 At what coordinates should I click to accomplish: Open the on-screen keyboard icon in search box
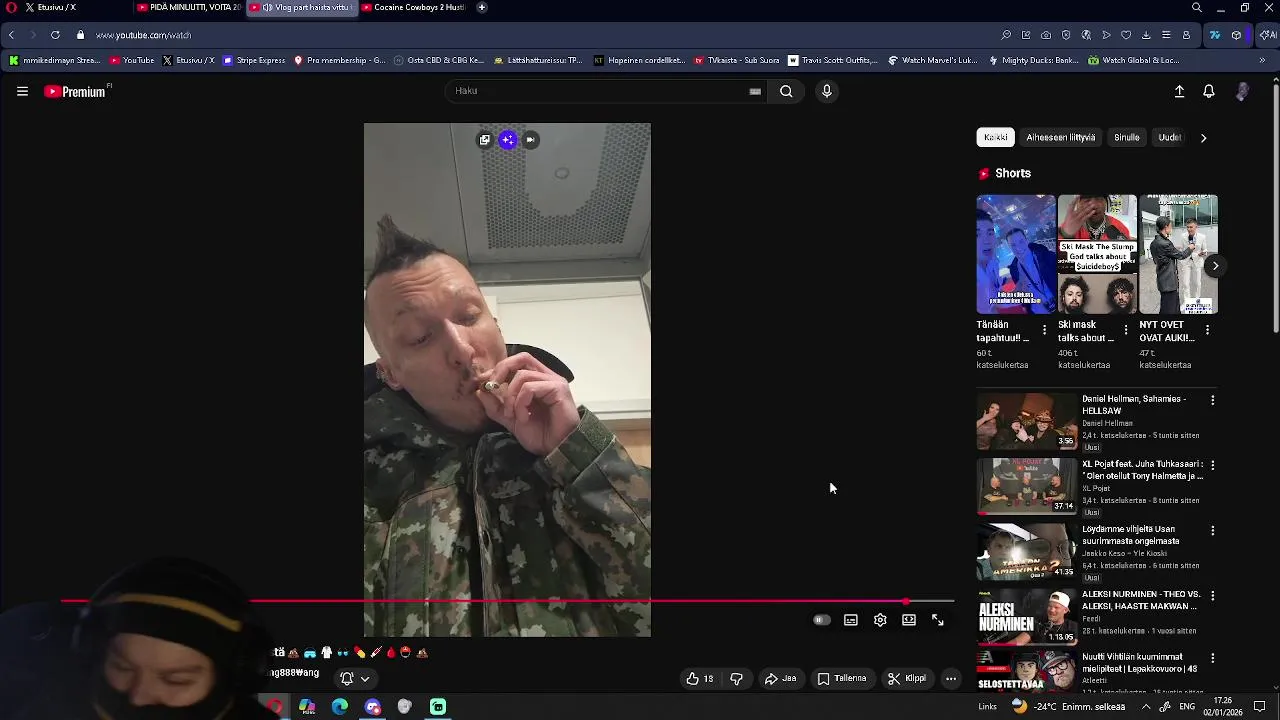click(x=755, y=91)
